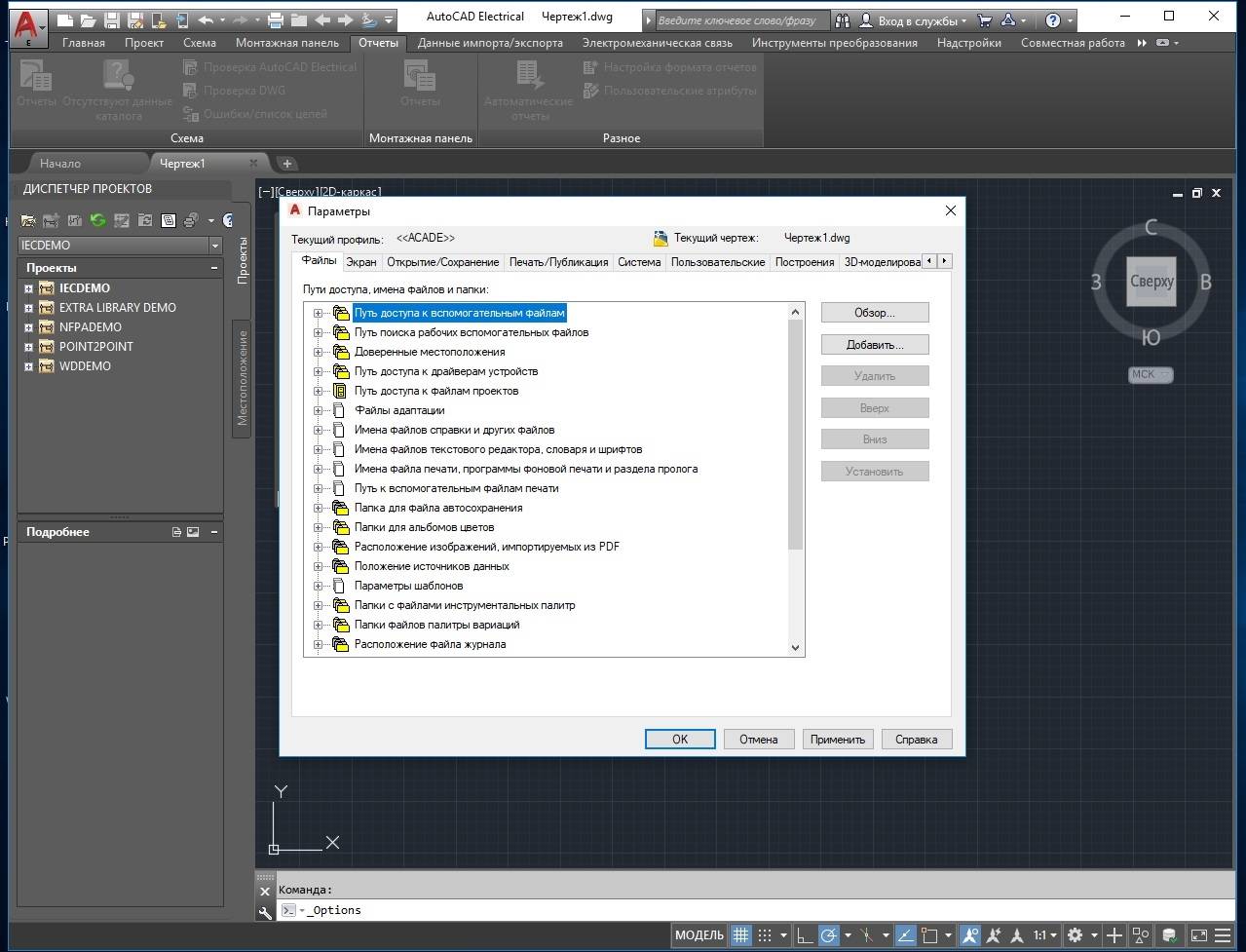
Task: Click the Сверху face of the ViewCube
Action: (x=1152, y=282)
